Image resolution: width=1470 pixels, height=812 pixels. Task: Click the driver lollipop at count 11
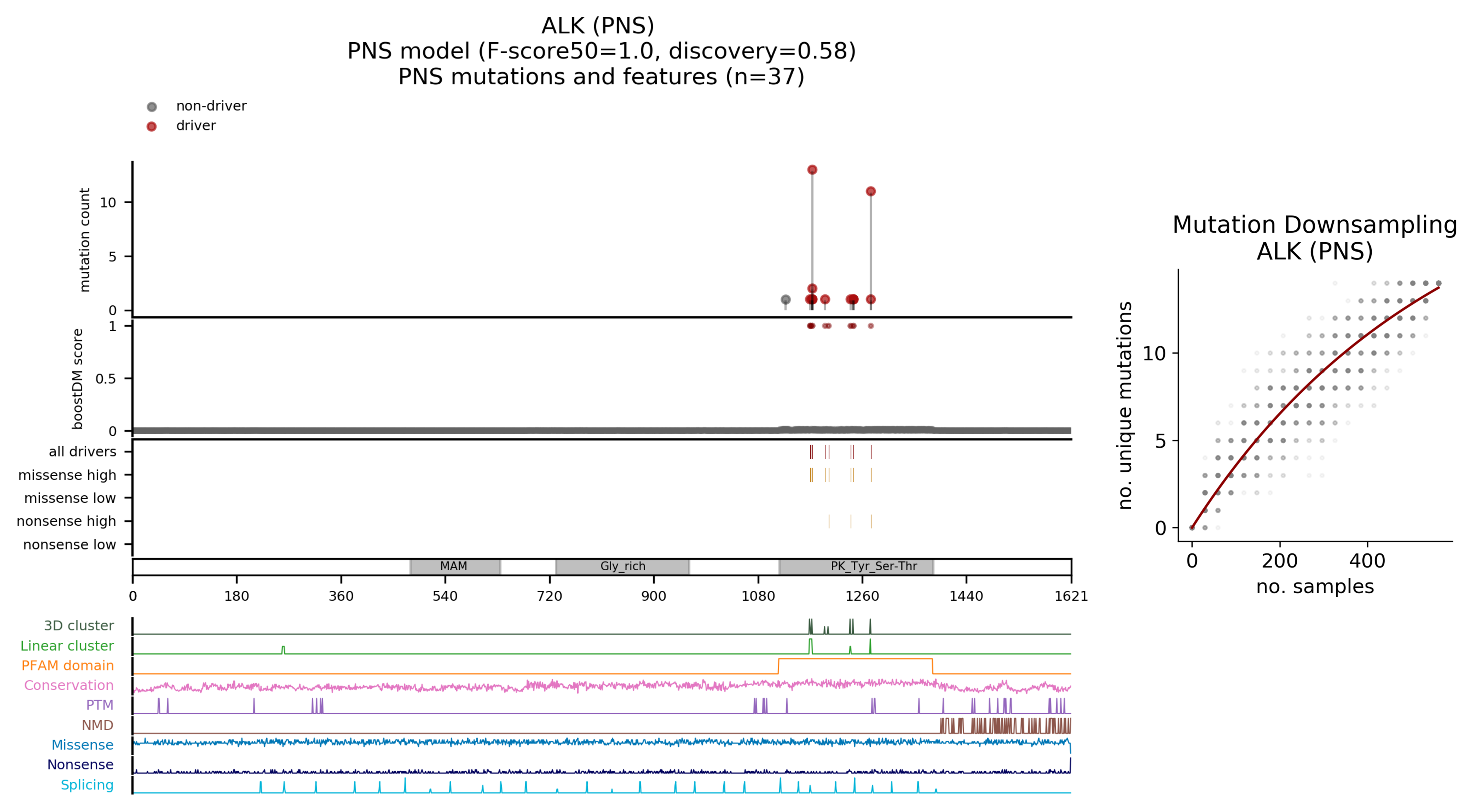click(870, 191)
